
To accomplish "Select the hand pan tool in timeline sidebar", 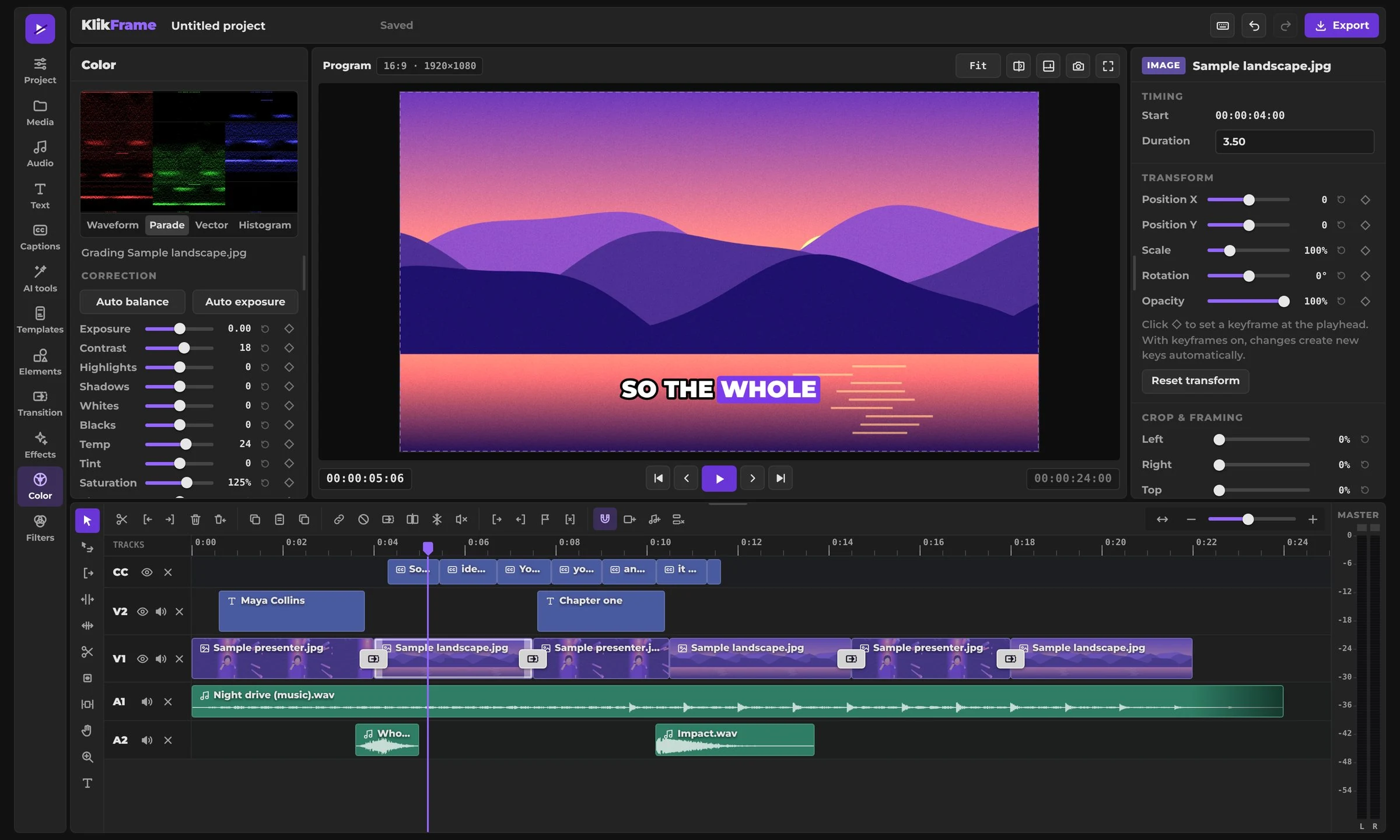I will 87,730.
